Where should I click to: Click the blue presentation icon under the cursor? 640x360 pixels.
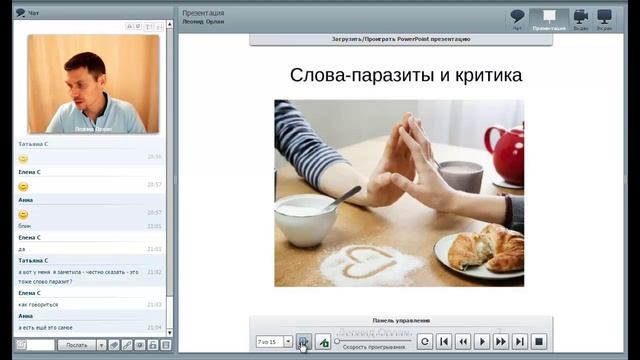(304, 342)
